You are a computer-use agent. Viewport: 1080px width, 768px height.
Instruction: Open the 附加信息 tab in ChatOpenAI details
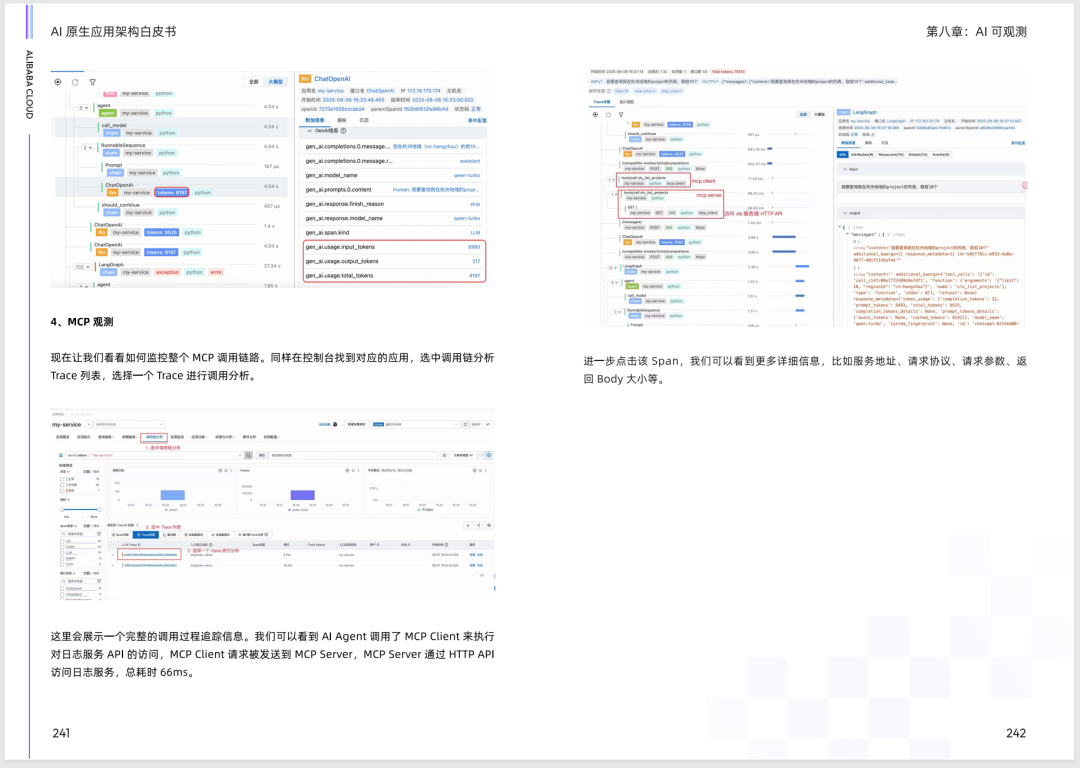(314, 120)
